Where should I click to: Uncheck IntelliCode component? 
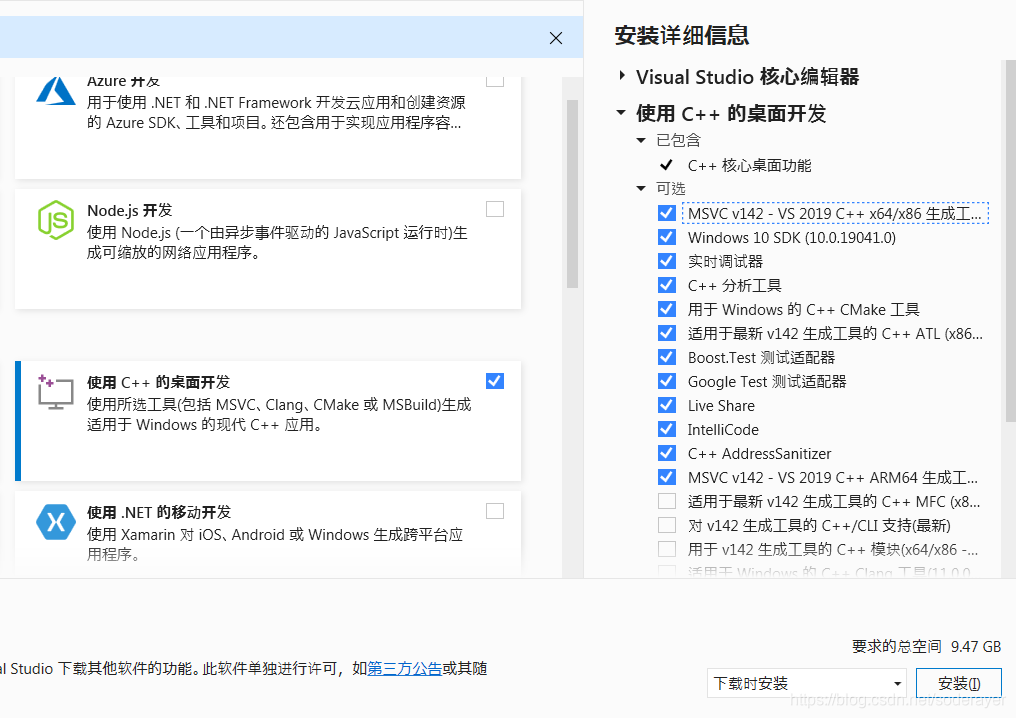[x=667, y=429]
